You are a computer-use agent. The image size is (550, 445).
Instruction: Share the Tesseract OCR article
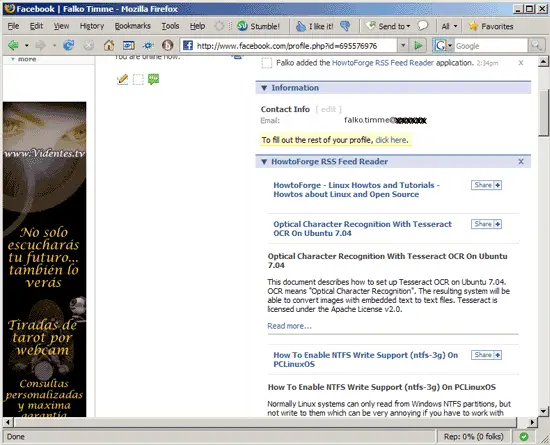click(x=486, y=224)
